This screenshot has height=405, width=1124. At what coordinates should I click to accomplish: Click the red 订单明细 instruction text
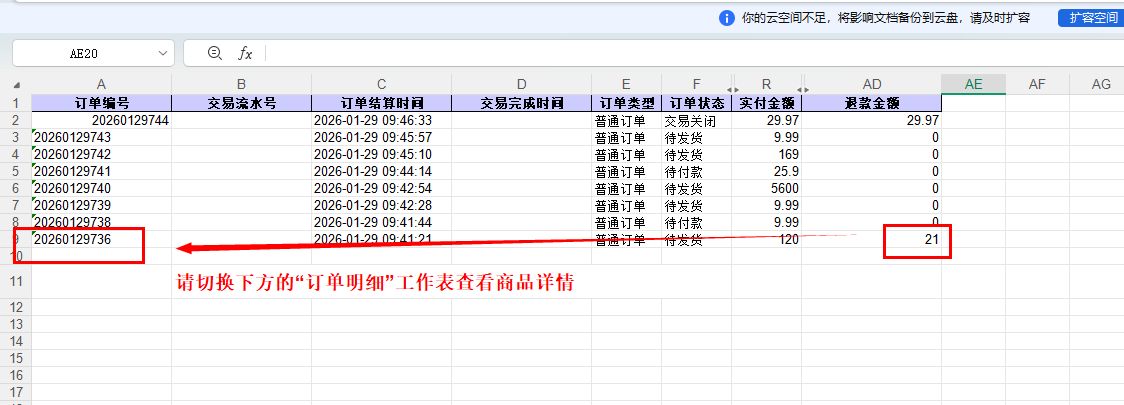pyautogui.click(x=376, y=282)
